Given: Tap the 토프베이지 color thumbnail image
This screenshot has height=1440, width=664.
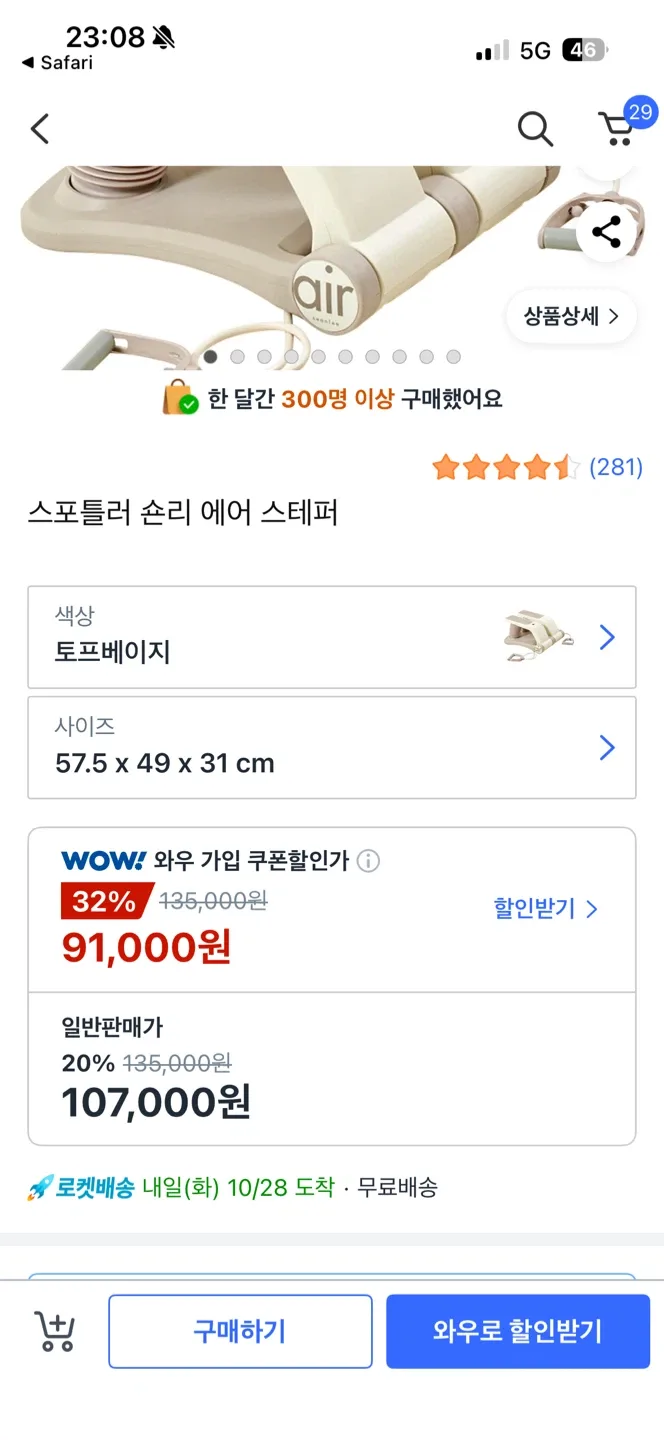Looking at the screenshot, I should (x=537, y=638).
